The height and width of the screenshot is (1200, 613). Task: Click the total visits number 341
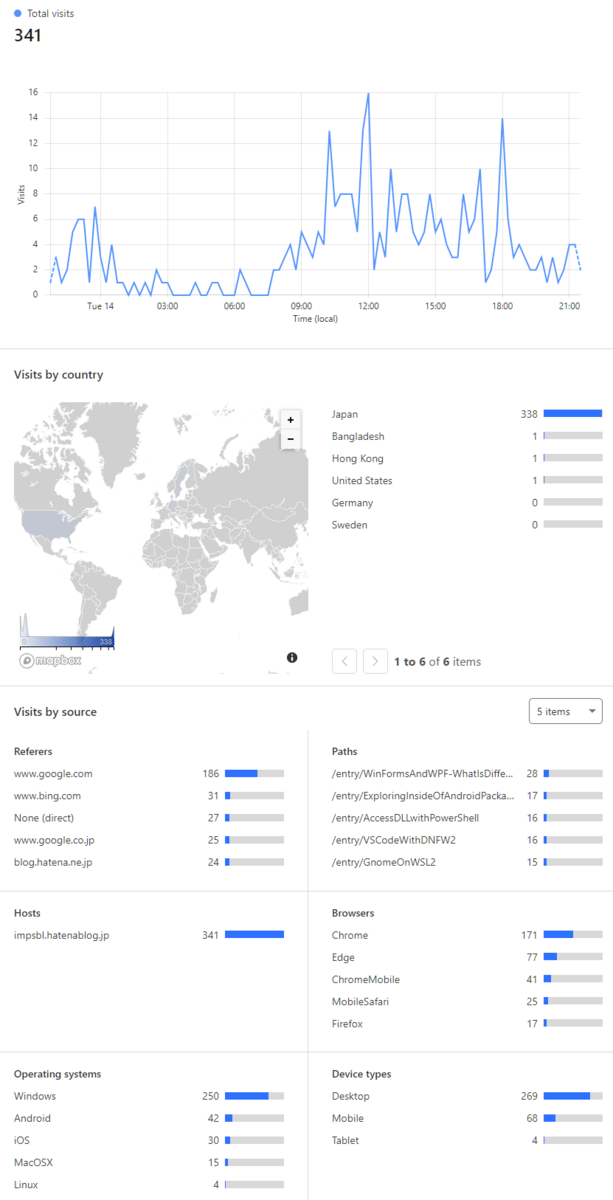[28, 35]
